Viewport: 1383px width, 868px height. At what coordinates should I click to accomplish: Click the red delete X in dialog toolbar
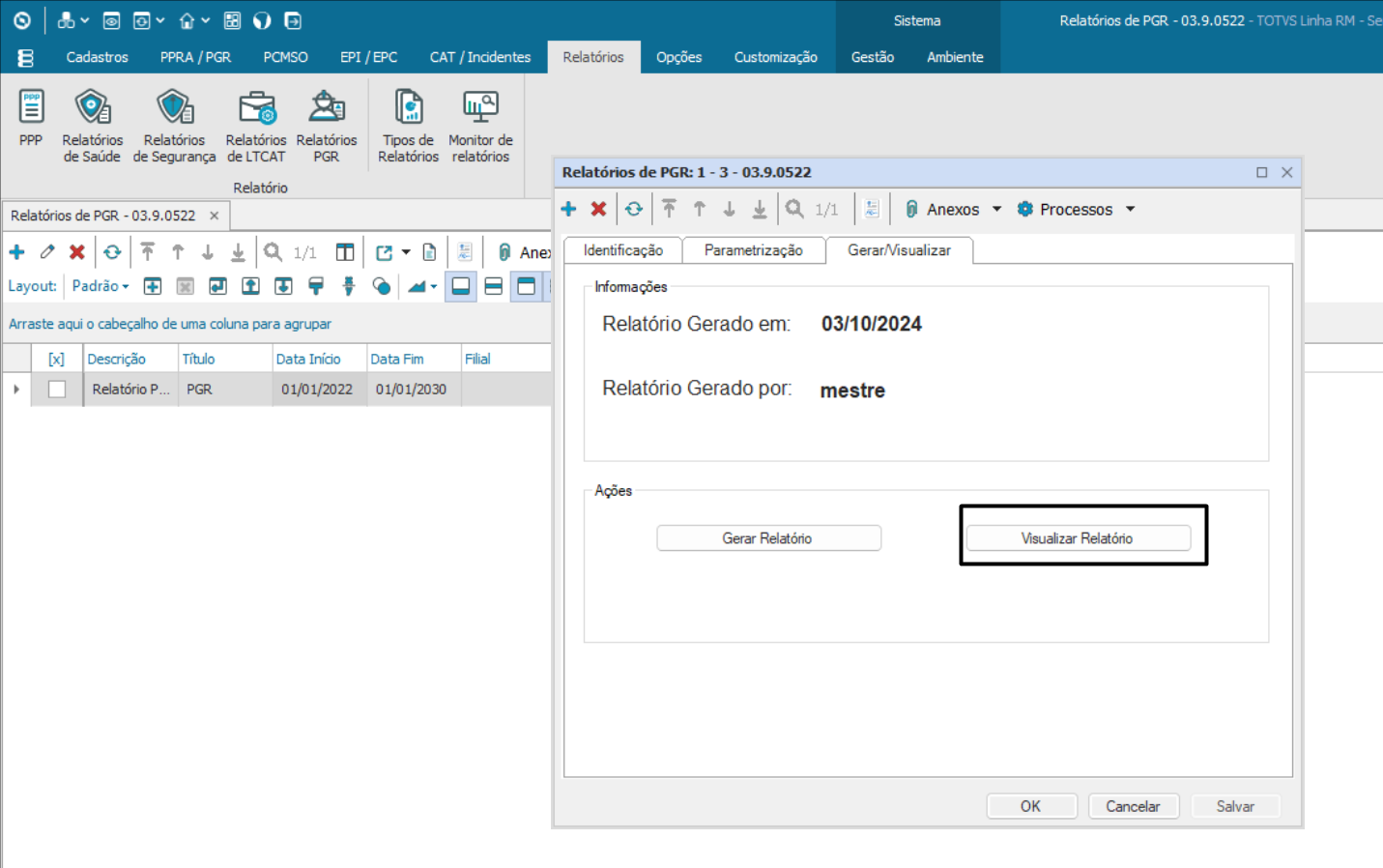click(x=598, y=209)
